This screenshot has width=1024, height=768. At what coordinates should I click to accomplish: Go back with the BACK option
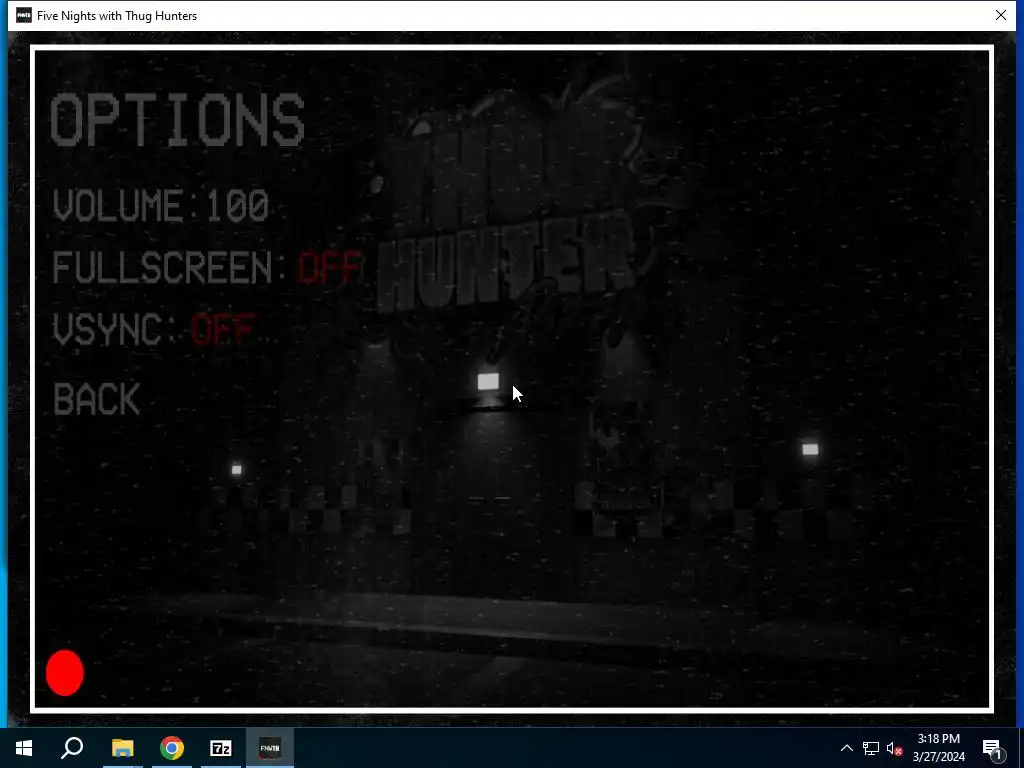click(97, 398)
